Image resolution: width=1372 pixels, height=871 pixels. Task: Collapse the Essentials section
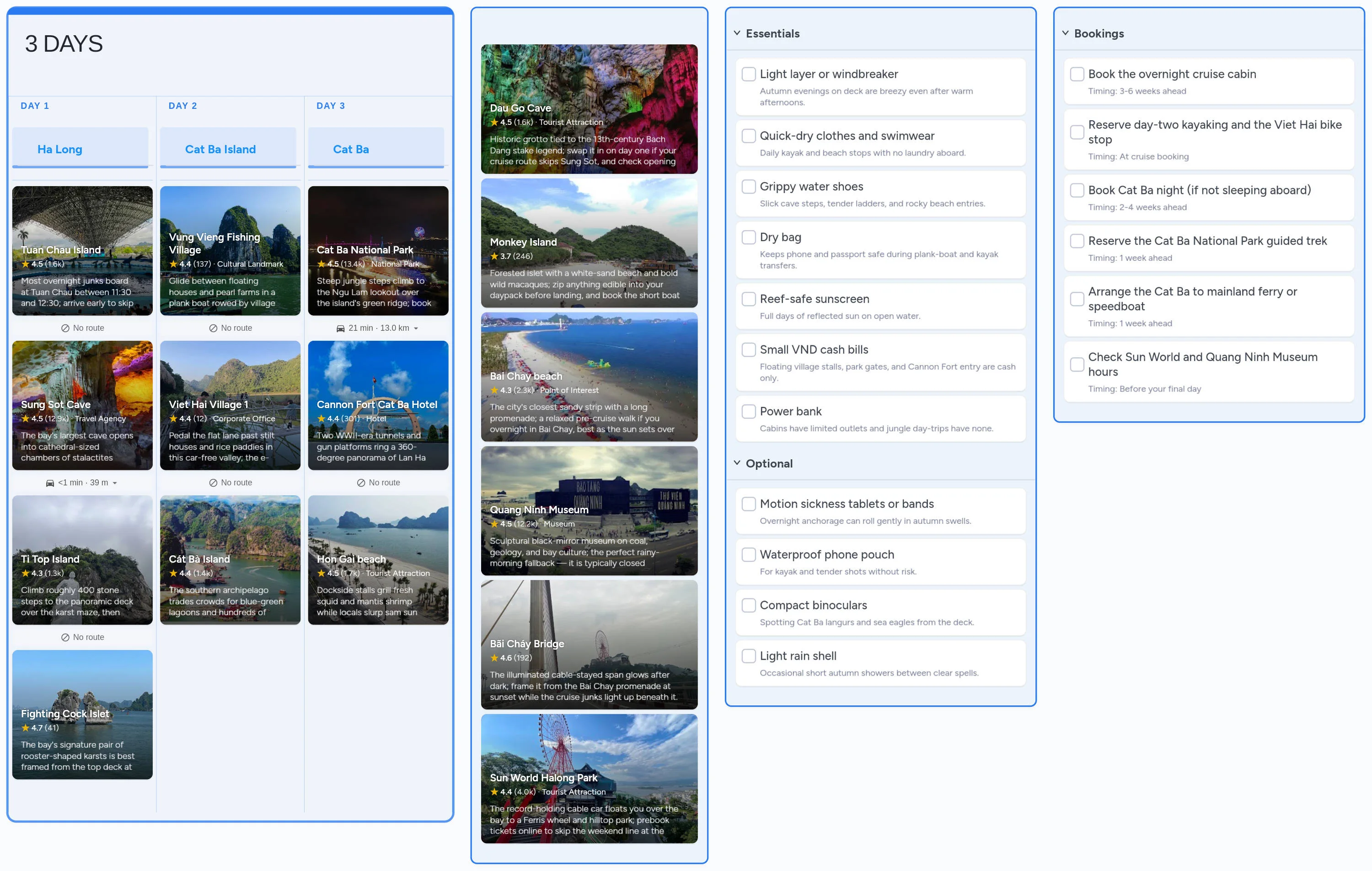(737, 33)
